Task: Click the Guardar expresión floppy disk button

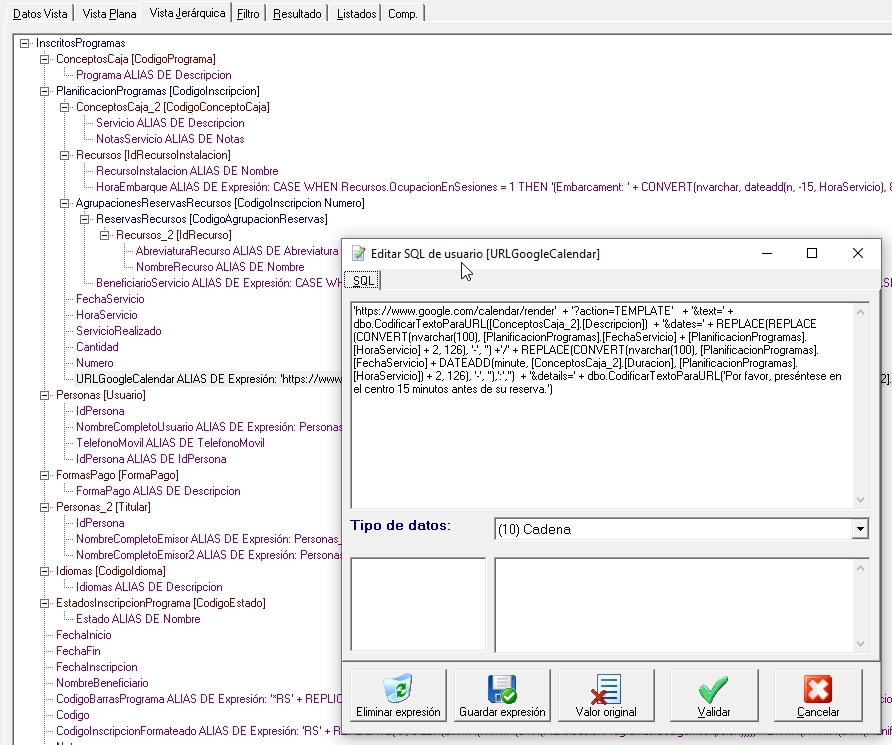Action: click(x=502, y=695)
